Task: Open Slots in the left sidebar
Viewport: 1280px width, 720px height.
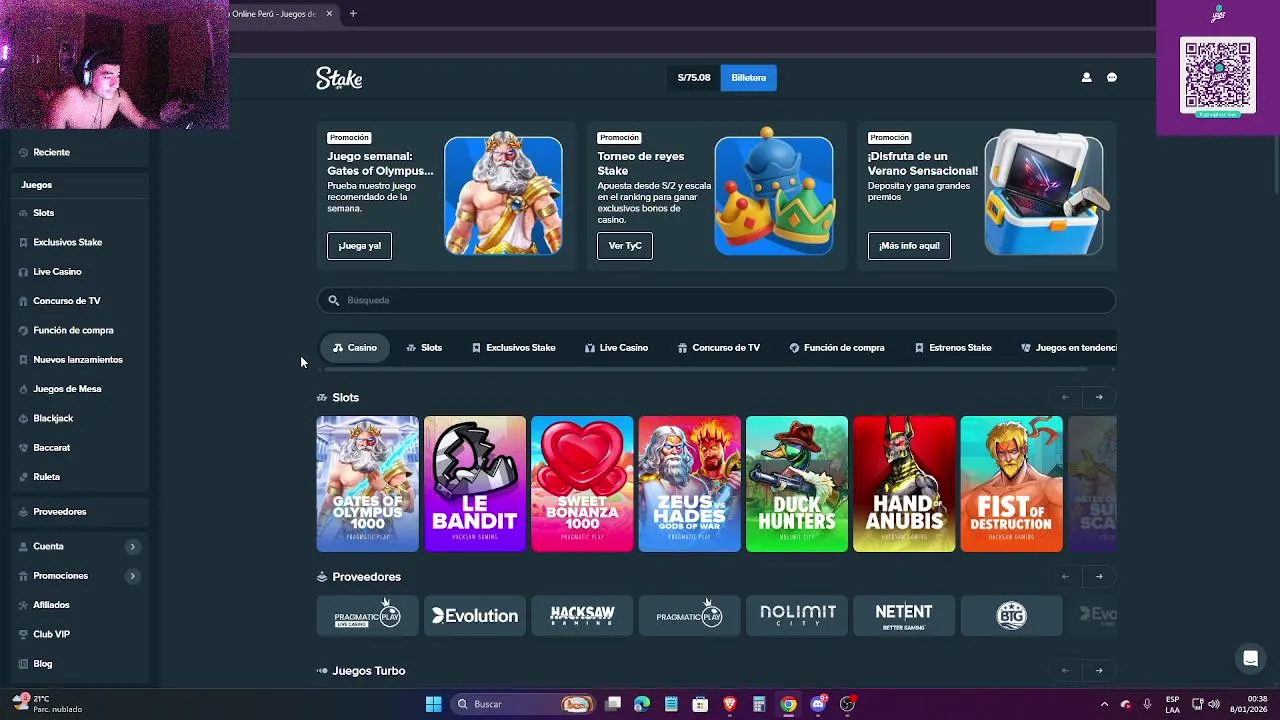Action: 80,213
